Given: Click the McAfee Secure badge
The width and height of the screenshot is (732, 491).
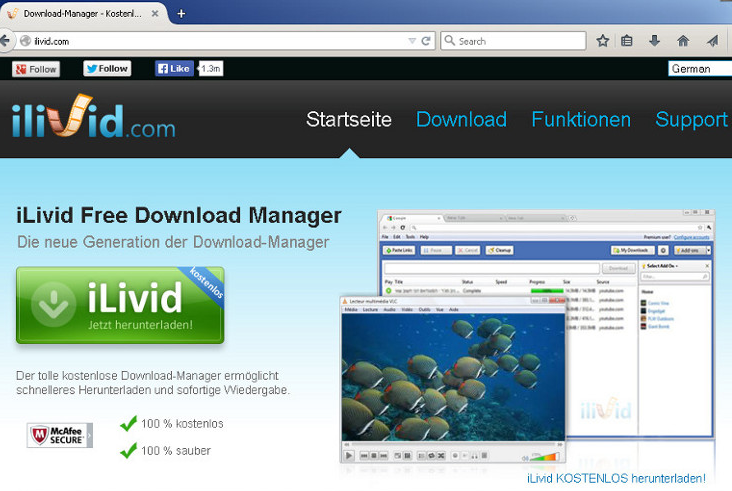Looking at the screenshot, I should pyautogui.click(x=60, y=435).
